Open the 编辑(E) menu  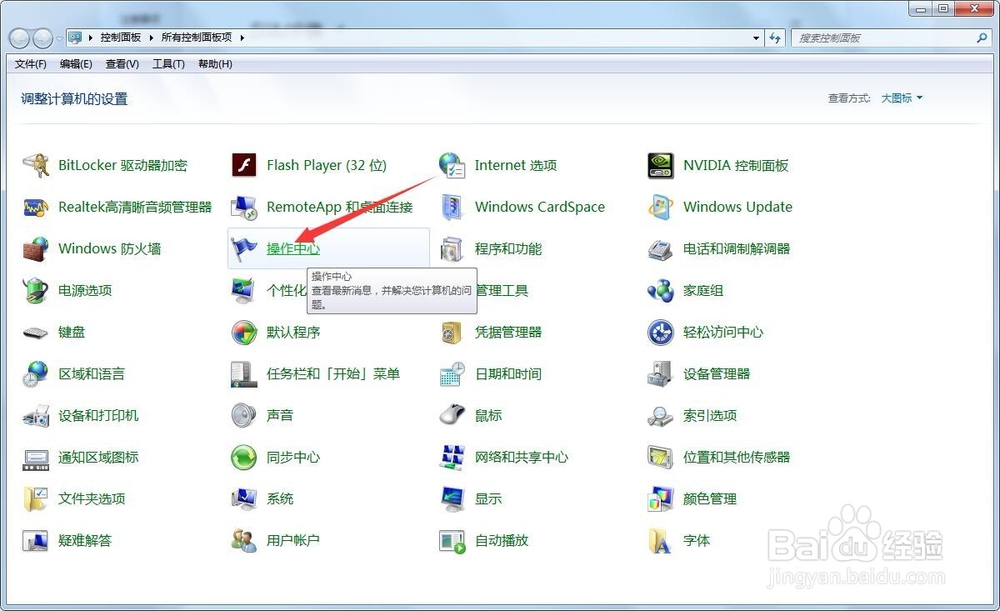[x=76, y=64]
